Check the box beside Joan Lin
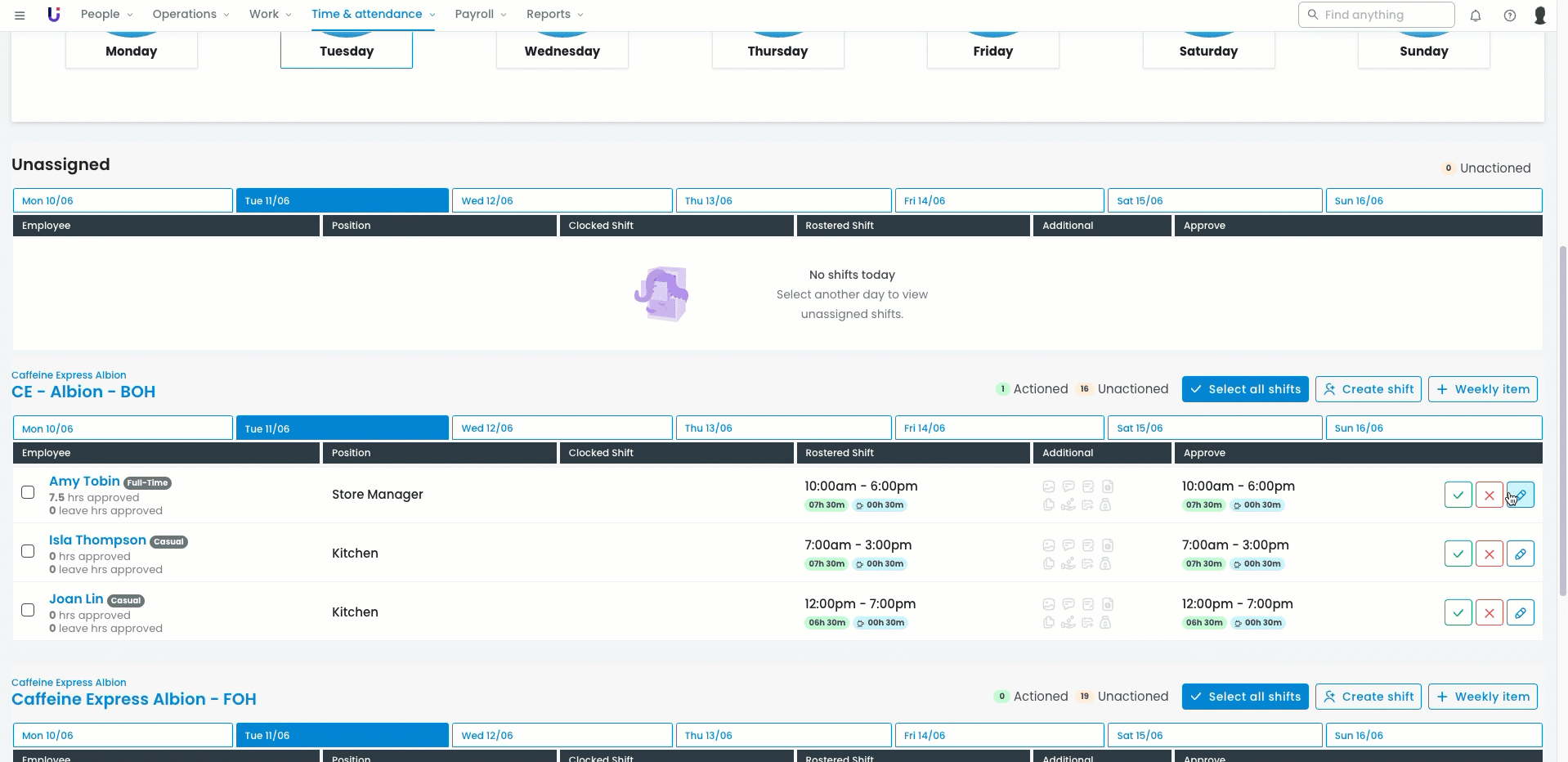The width and height of the screenshot is (1568, 762). pyautogui.click(x=28, y=610)
